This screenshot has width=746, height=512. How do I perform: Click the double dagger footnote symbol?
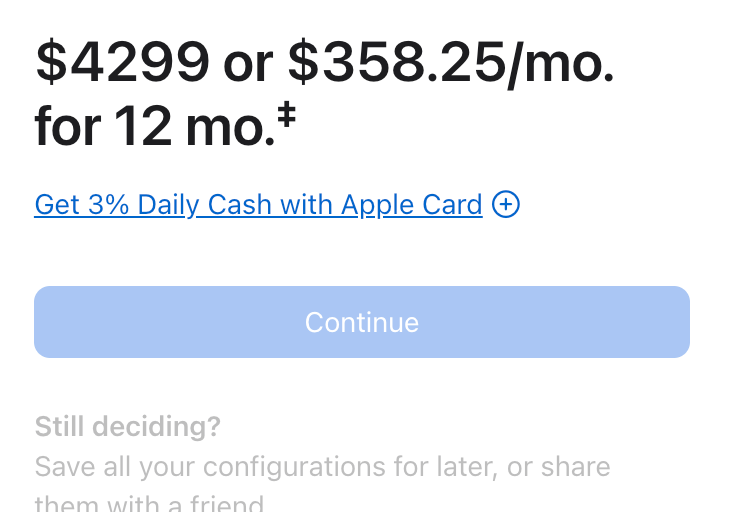click(x=287, y=117)
